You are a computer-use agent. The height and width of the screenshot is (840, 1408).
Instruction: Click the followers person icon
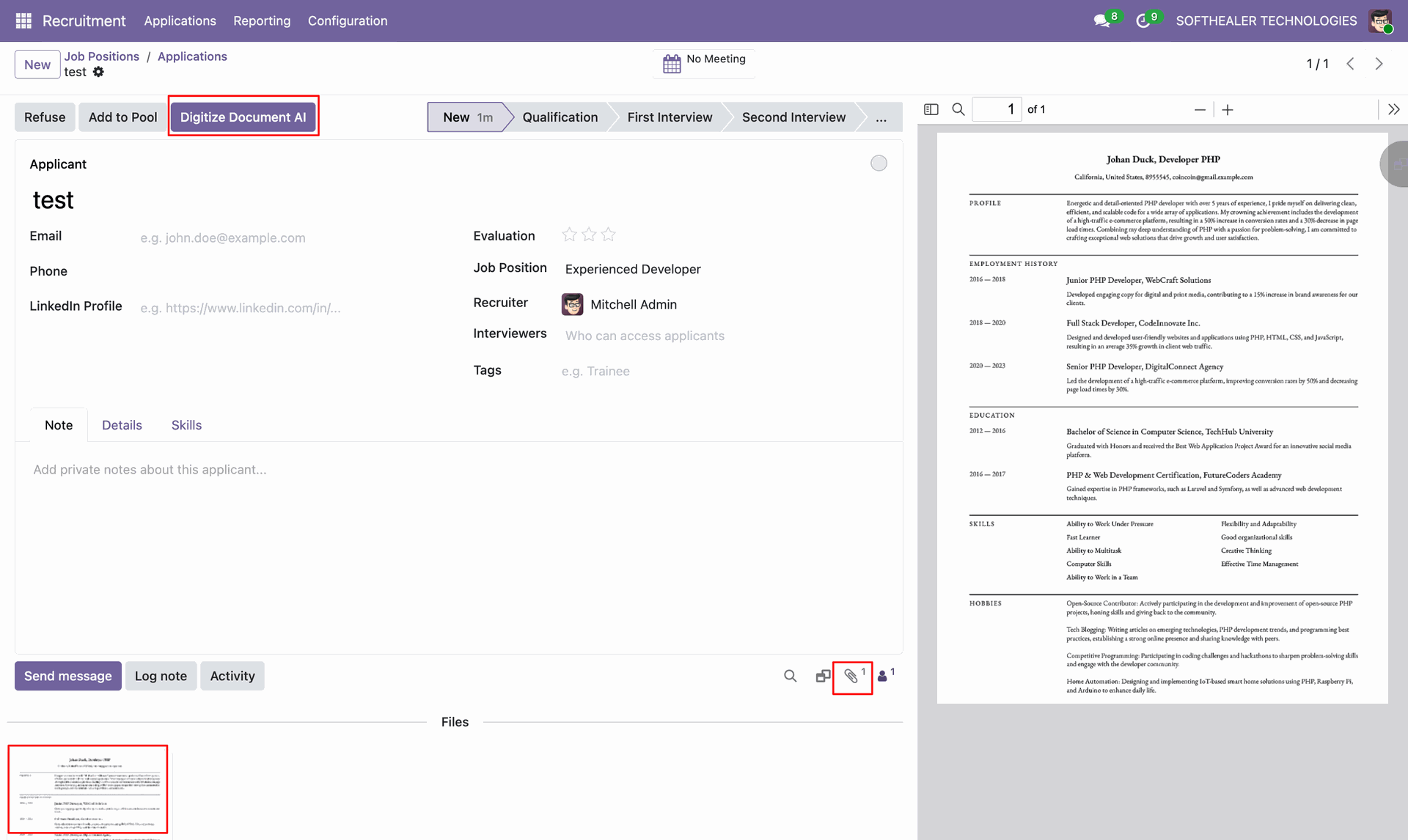coord(883,676)
